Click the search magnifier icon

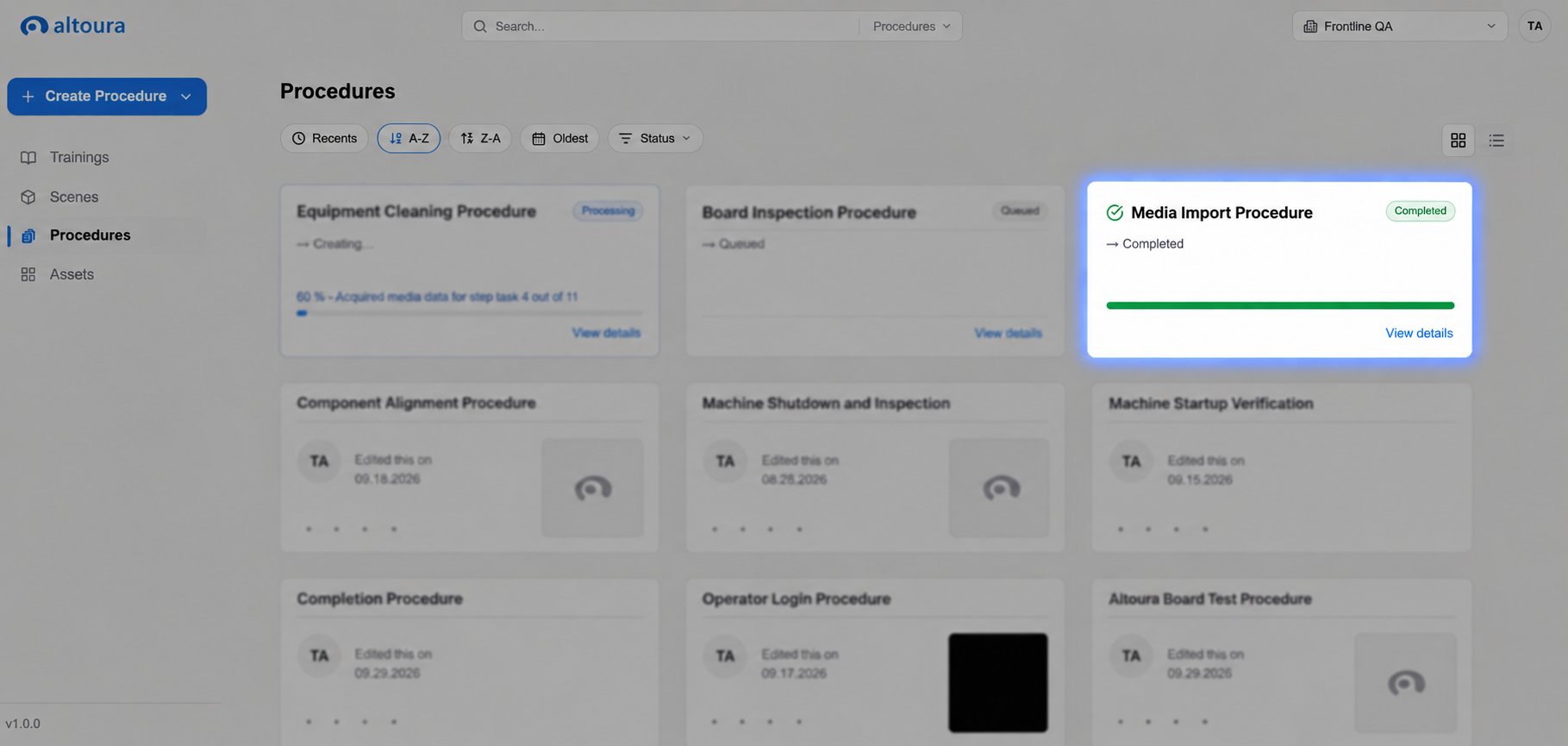(480, 26)
